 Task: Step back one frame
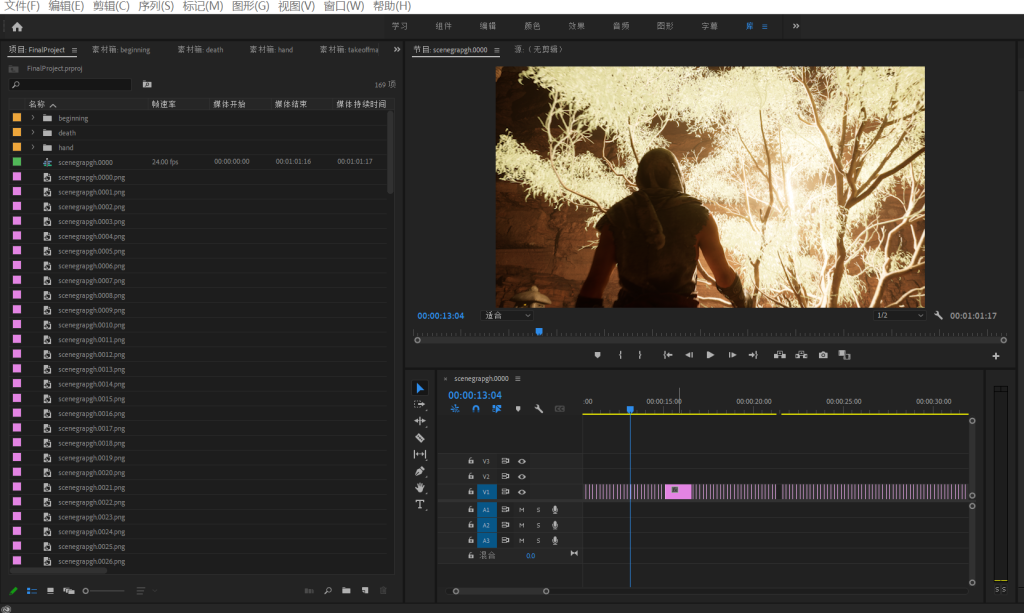pyautogui.click(x=689, y=355)
